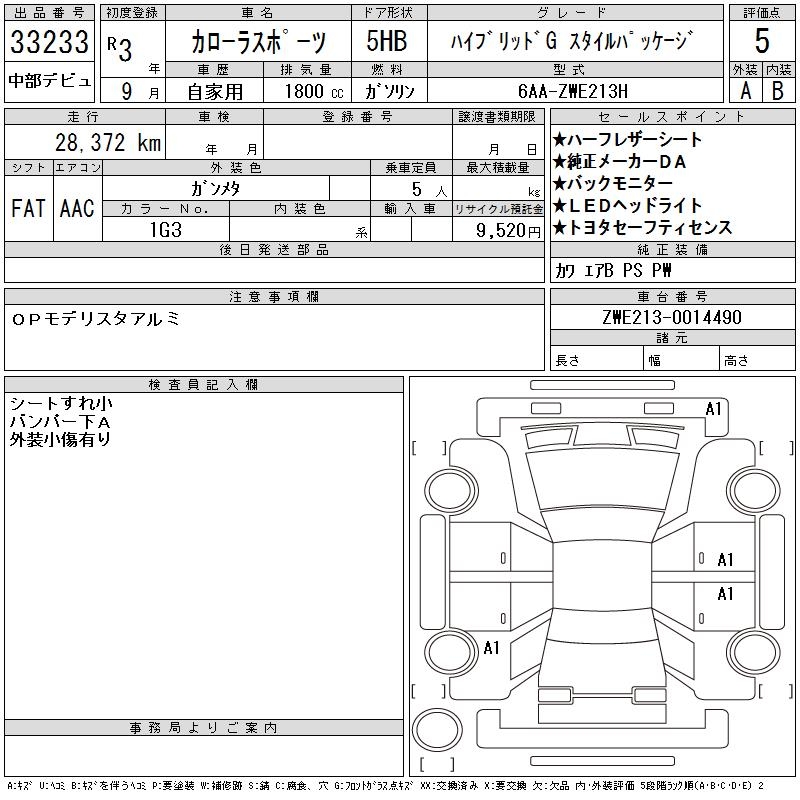Click the star before バックモニター
This screenshot has width=800, height=800.
560,184
